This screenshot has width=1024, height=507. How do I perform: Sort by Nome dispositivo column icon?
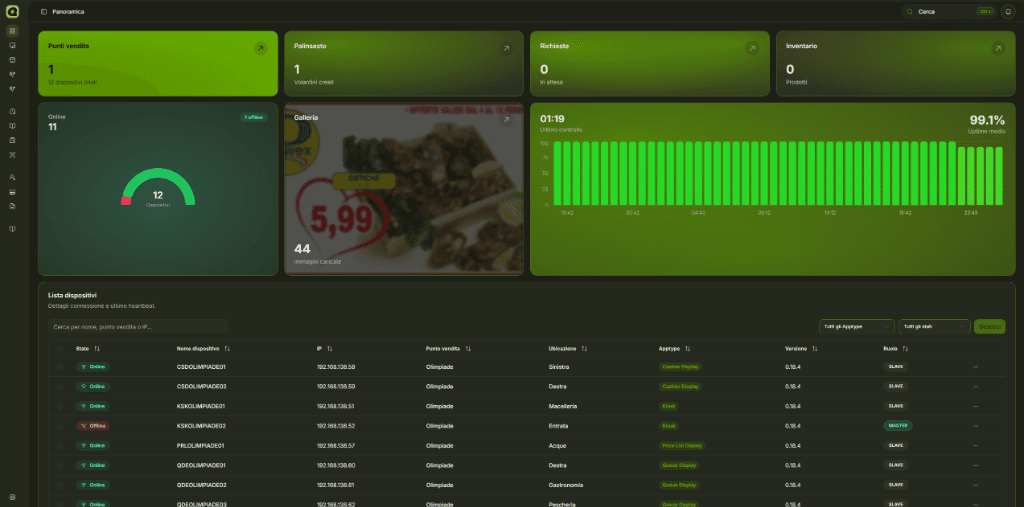coord(227,349)
